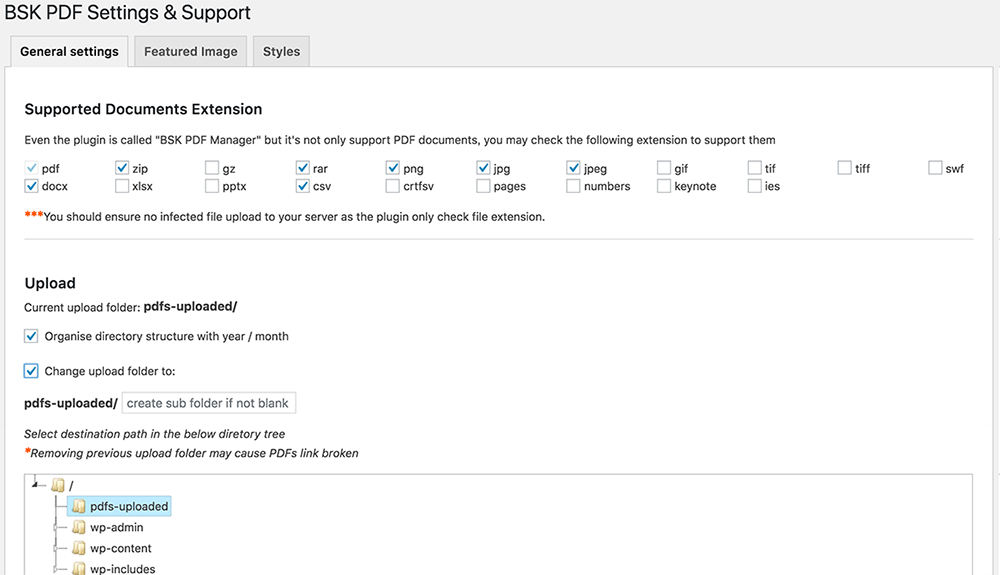Select pdfs-uploaded folder in directory tree

[x=129, y=506]
